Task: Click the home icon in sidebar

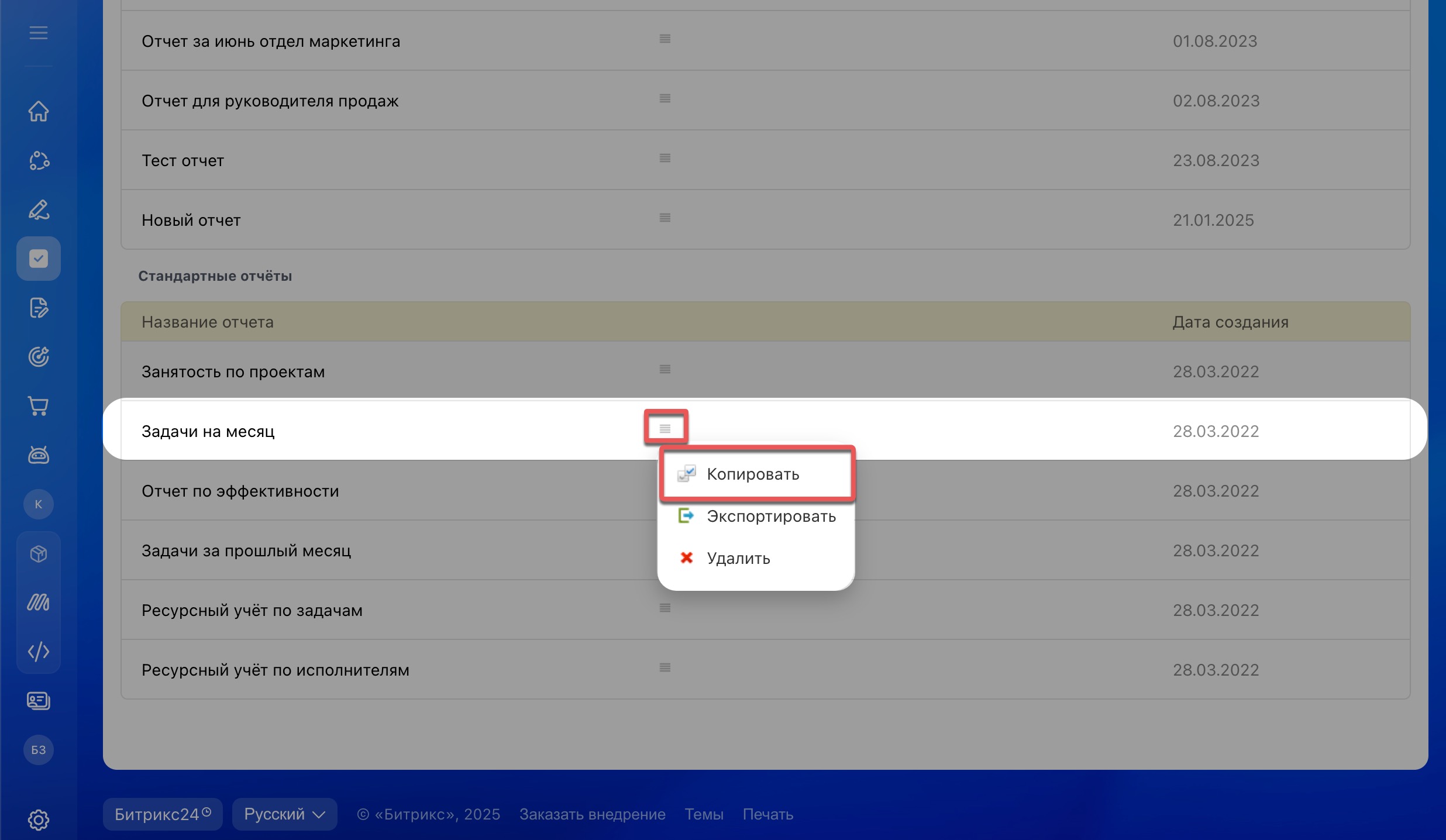Action: coord(39,111)
